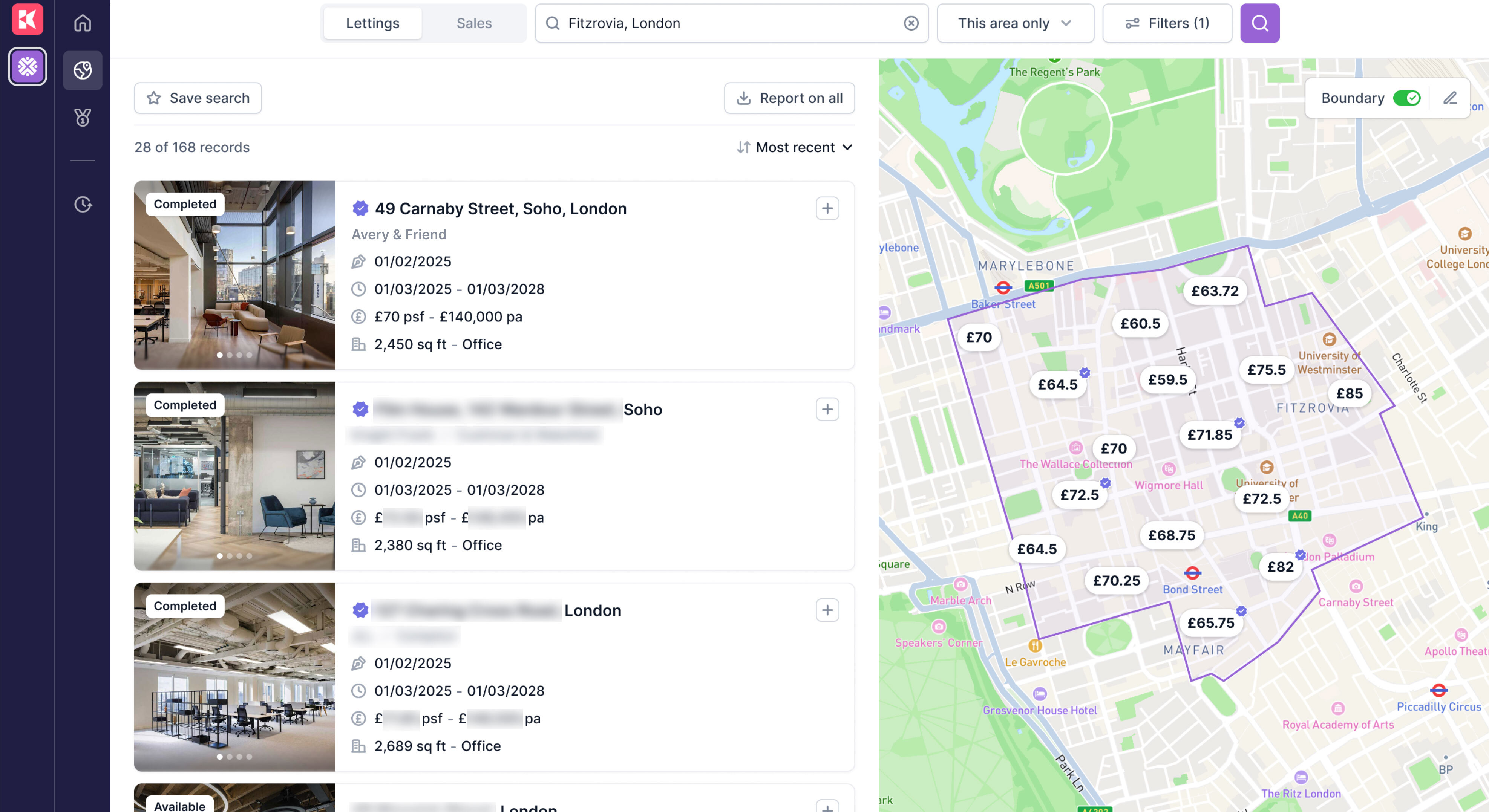Screen dimensions: 1489x812
Task: Switch to the Sales tab
Action: click(474, 23)
